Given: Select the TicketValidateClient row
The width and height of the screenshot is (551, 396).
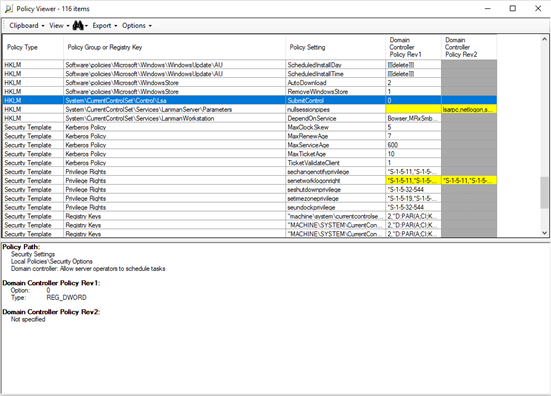Looking at the screenshot, I should [x=249, y=163].
